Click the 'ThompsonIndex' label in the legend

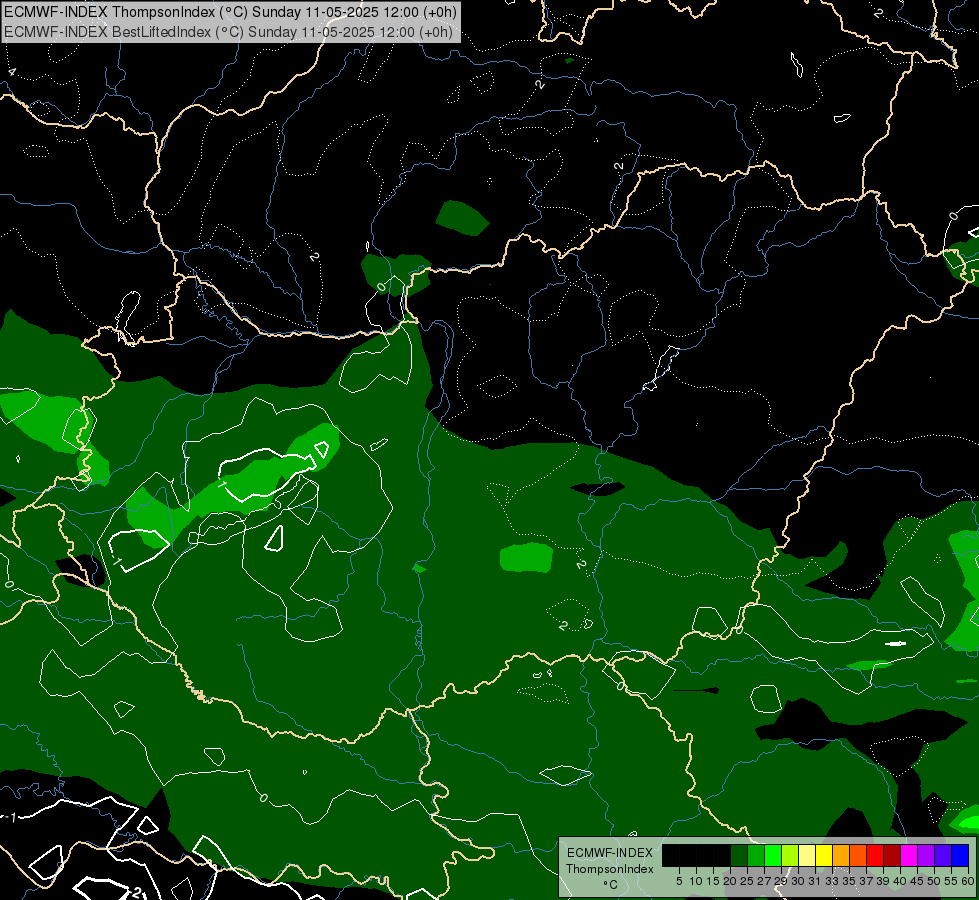coord(610,869)
